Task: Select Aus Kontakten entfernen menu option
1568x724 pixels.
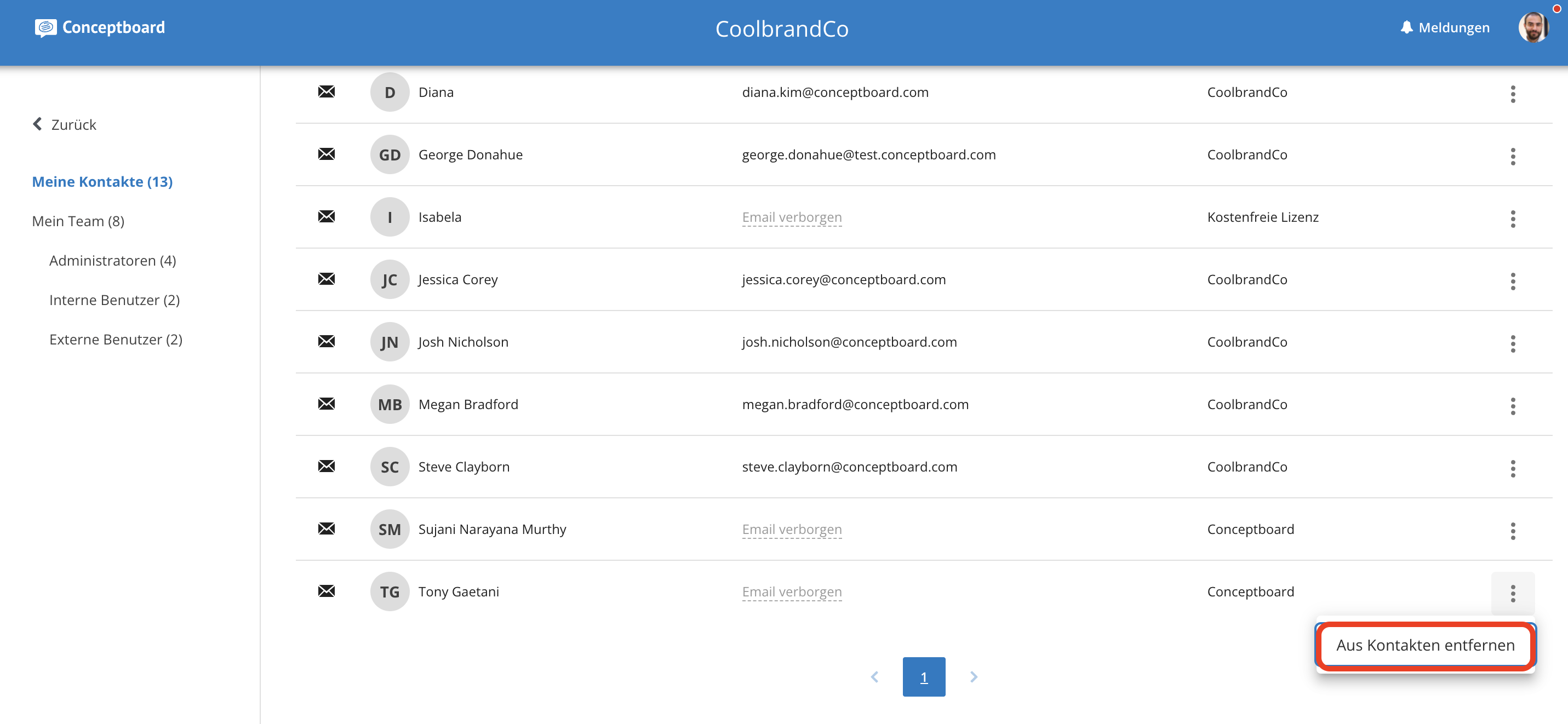Action: (x=1425, y=646)
